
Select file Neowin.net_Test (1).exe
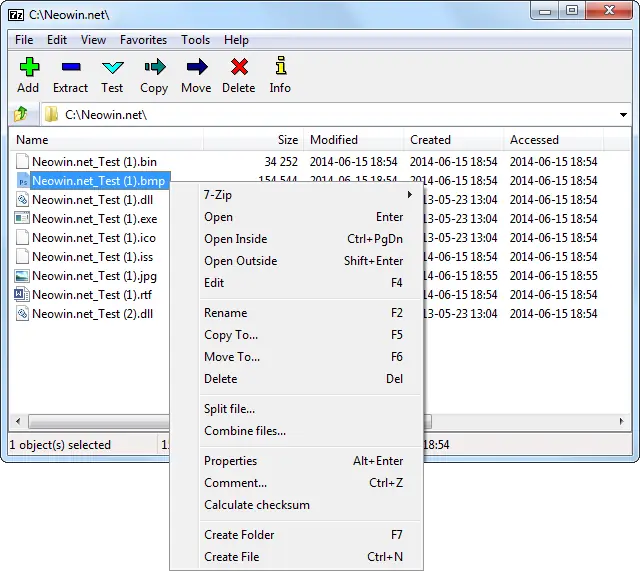pos(95,219)
